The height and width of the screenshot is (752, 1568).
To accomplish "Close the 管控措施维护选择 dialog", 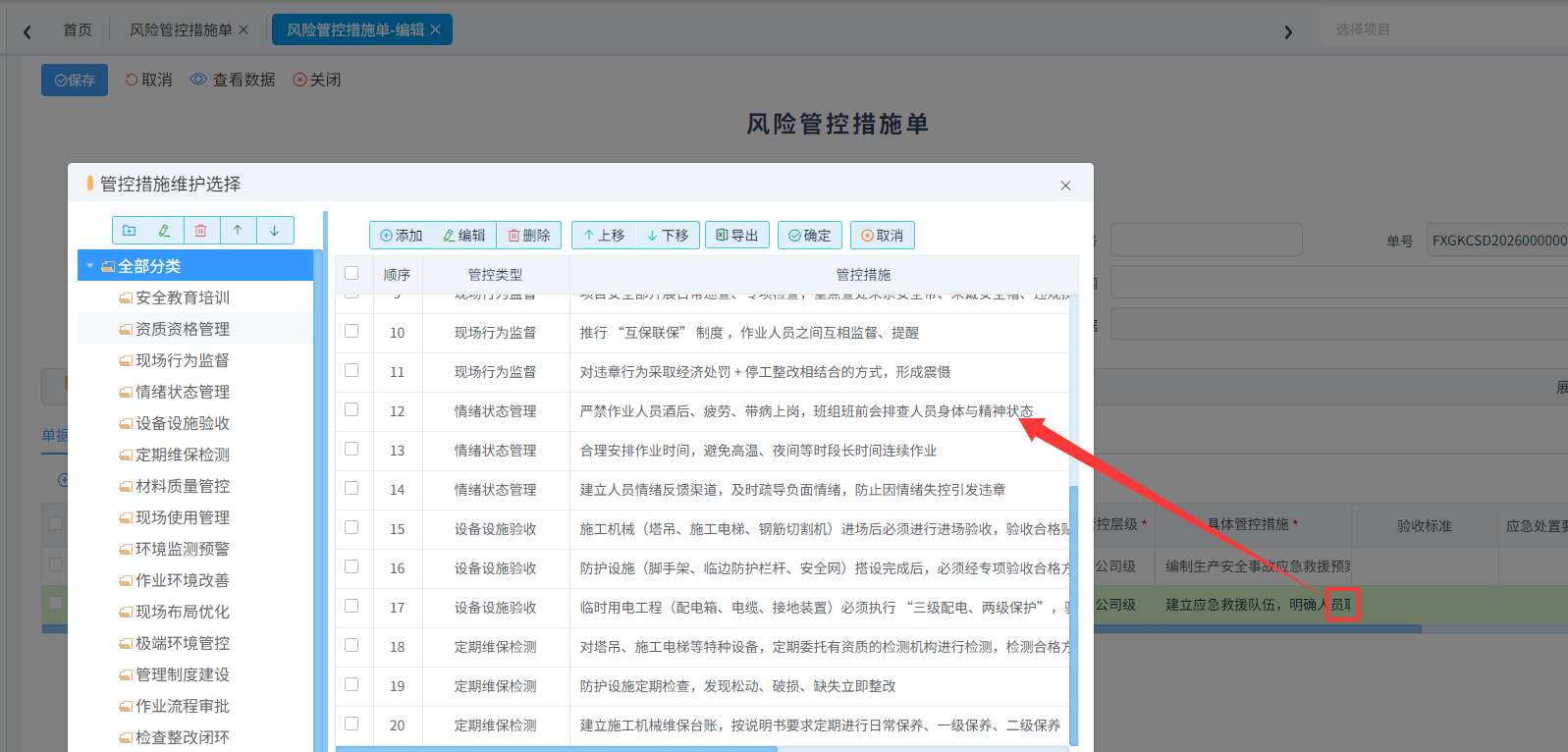I will pos(1065,186).
